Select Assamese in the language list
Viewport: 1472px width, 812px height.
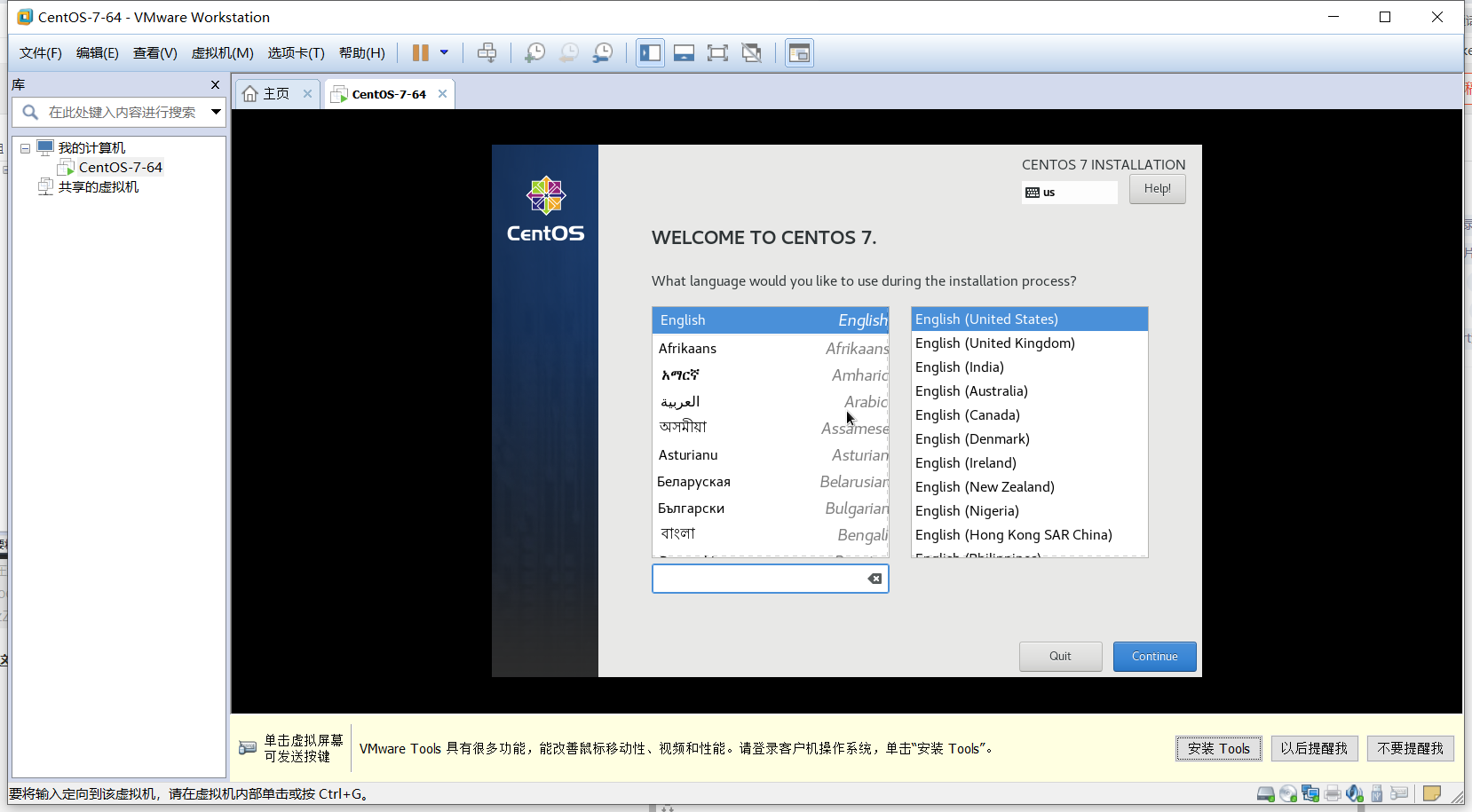(x=771, y=428)
